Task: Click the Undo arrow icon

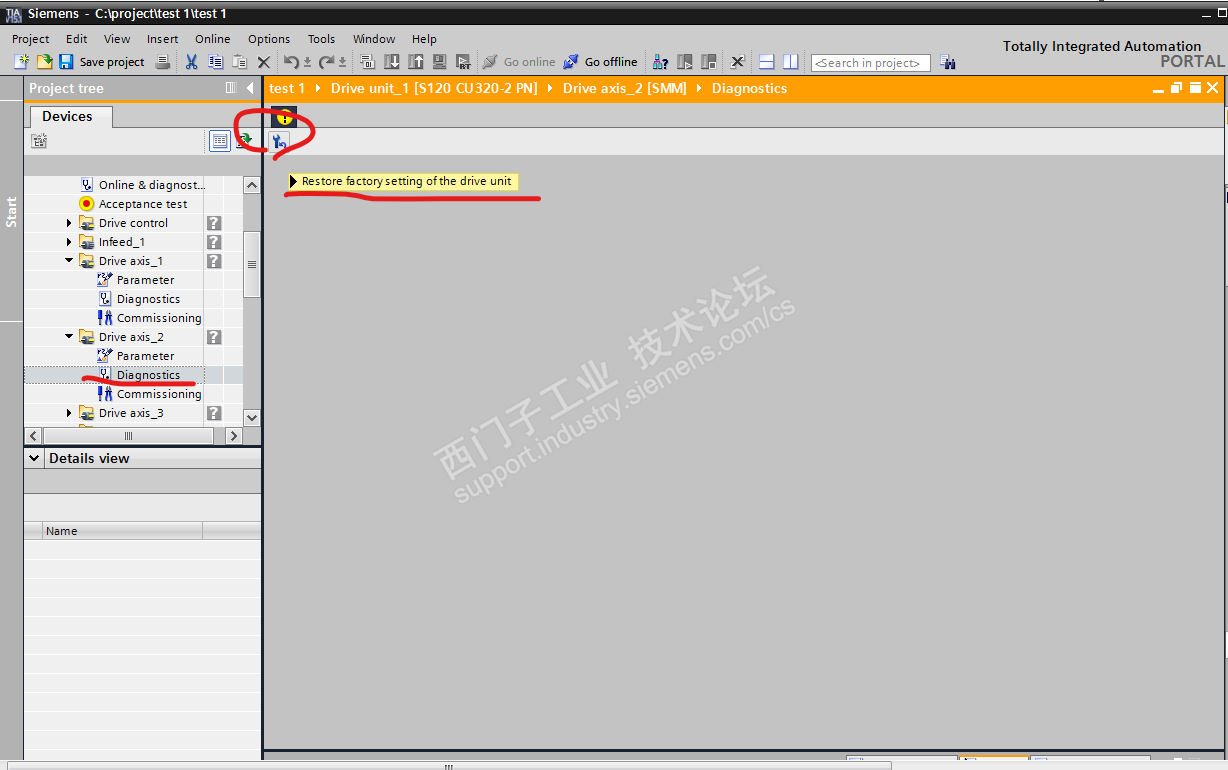Action: point(291,62)
